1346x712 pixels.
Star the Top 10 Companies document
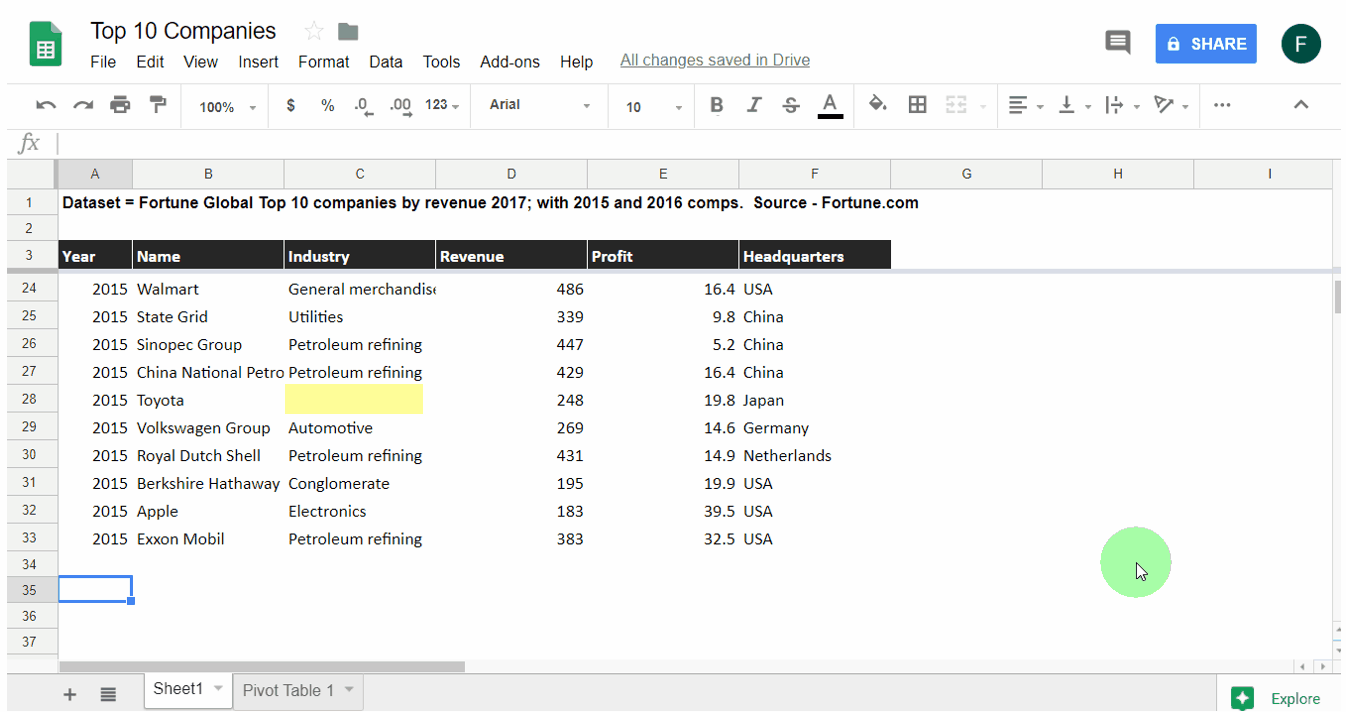314,31
